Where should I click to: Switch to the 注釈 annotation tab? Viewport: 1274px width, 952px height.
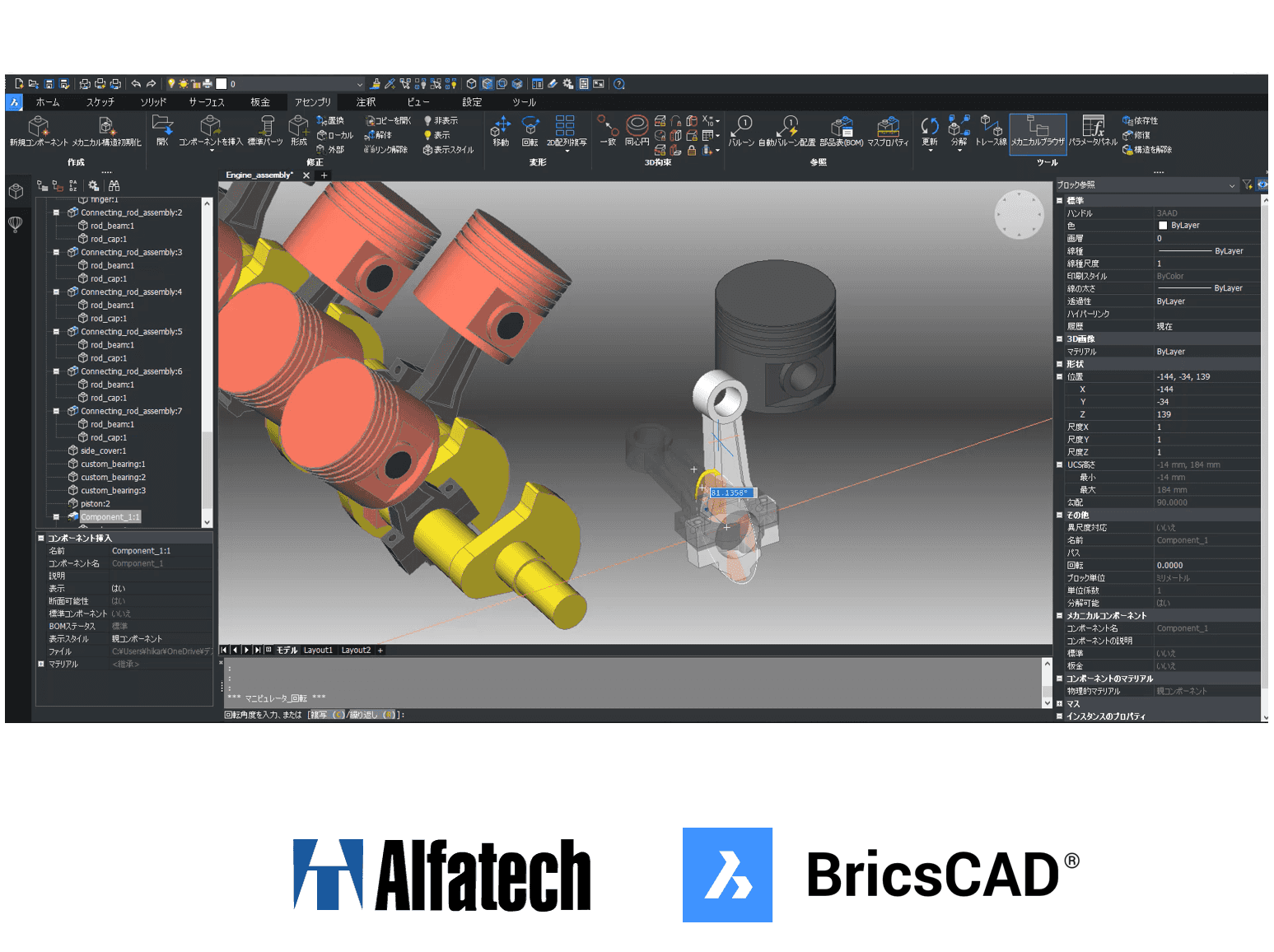366,102
